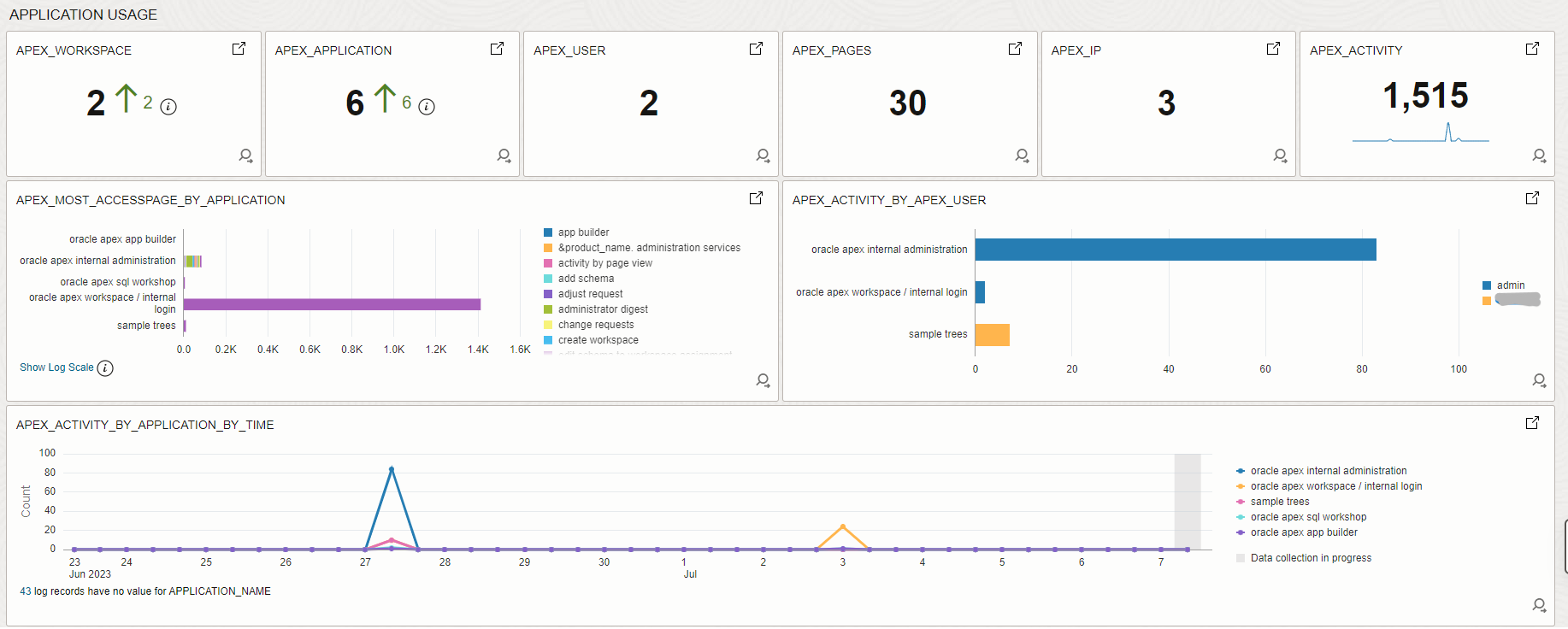Open APEX_WORKSPACE widget in new window
Image resolution: width=1568 pixels, height=629 pixels.
click(239, 49)
